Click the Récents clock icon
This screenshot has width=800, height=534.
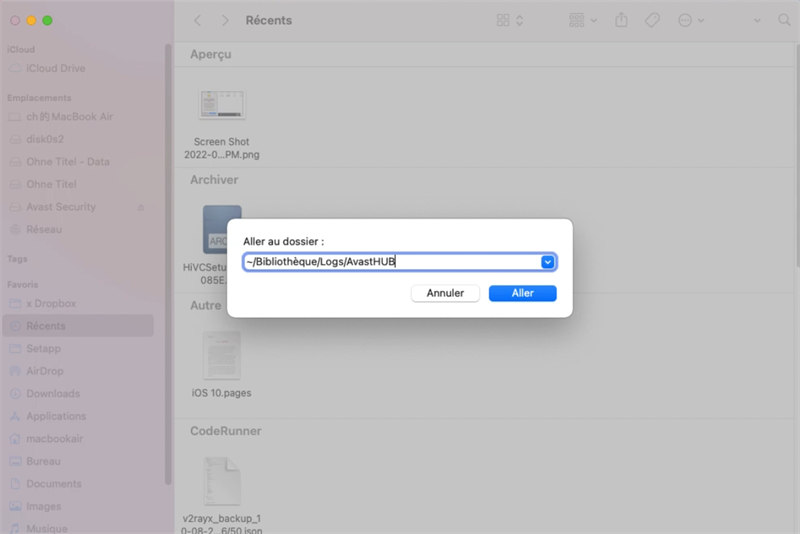tap(15, 326)
